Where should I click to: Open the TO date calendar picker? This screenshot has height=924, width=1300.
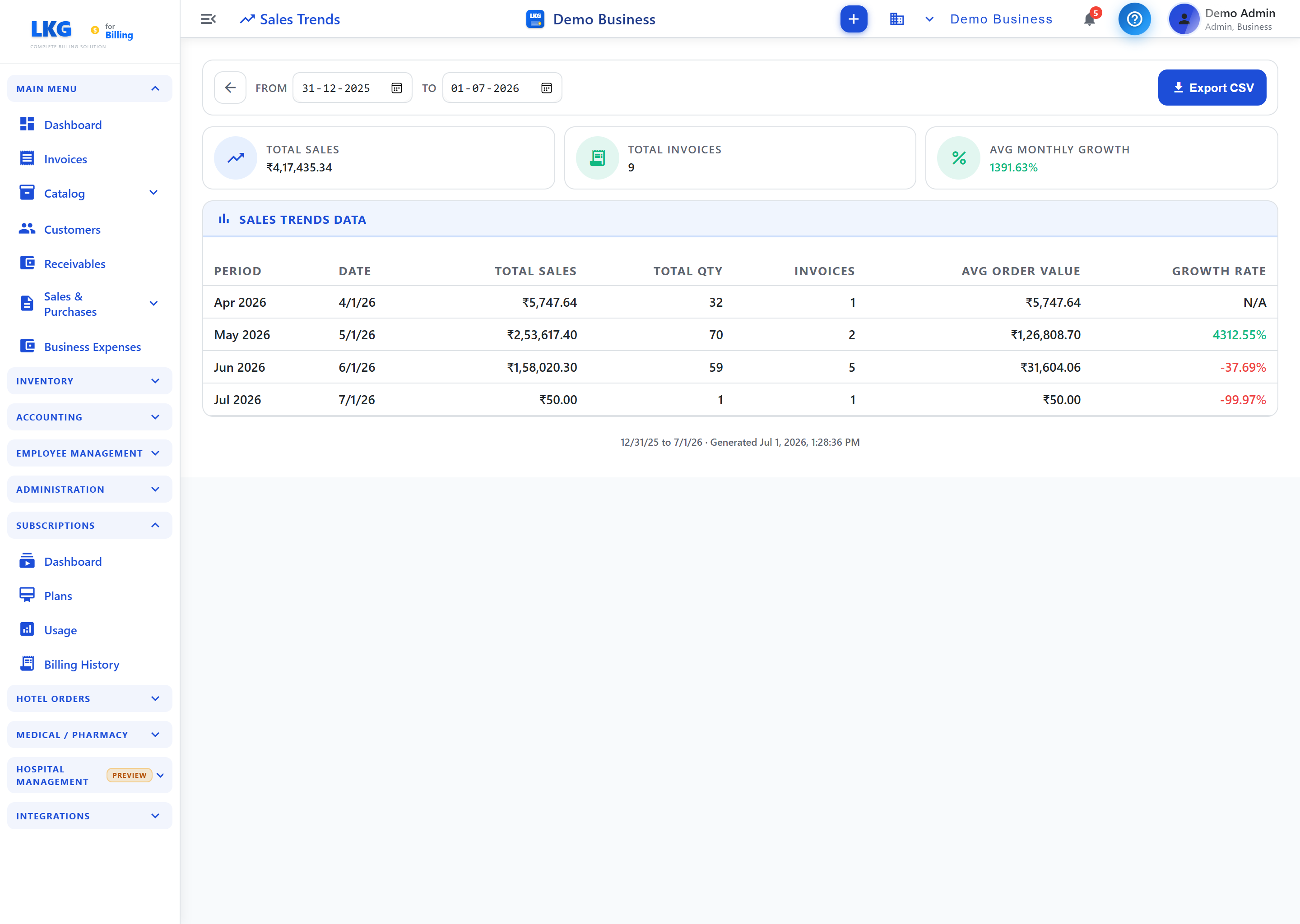click(547, 88)
